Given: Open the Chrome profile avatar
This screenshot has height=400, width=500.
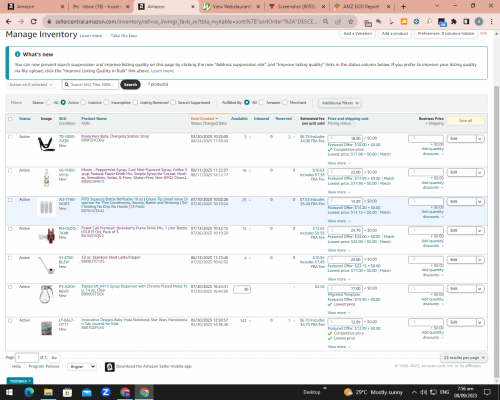Looking at the screenshot, I should point(479,21).
